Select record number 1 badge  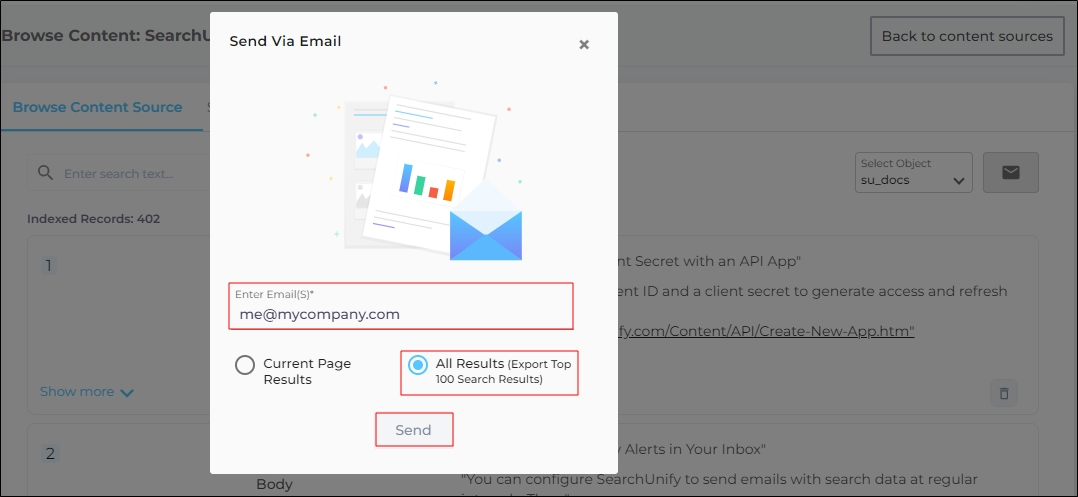(x=48, y=266)
